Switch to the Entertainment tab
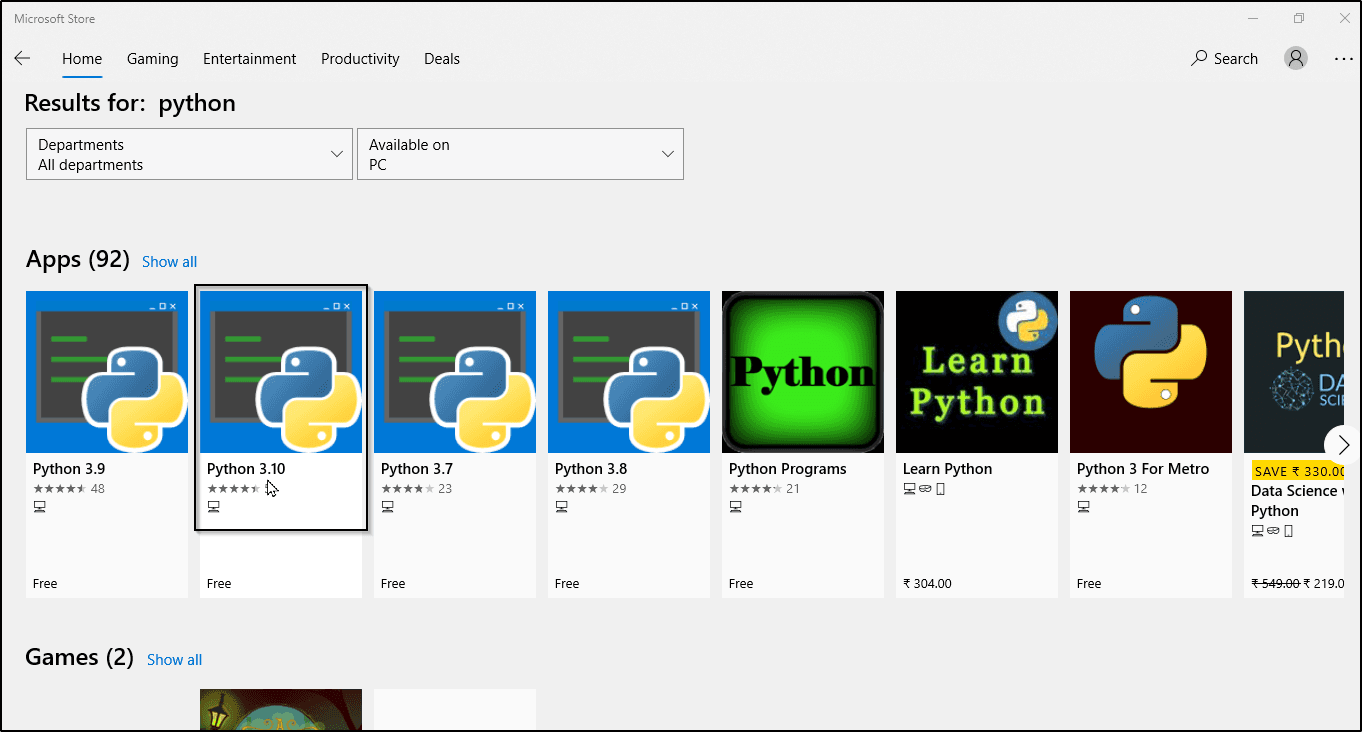Screen dimensions: 1362x732 point(250,59)
